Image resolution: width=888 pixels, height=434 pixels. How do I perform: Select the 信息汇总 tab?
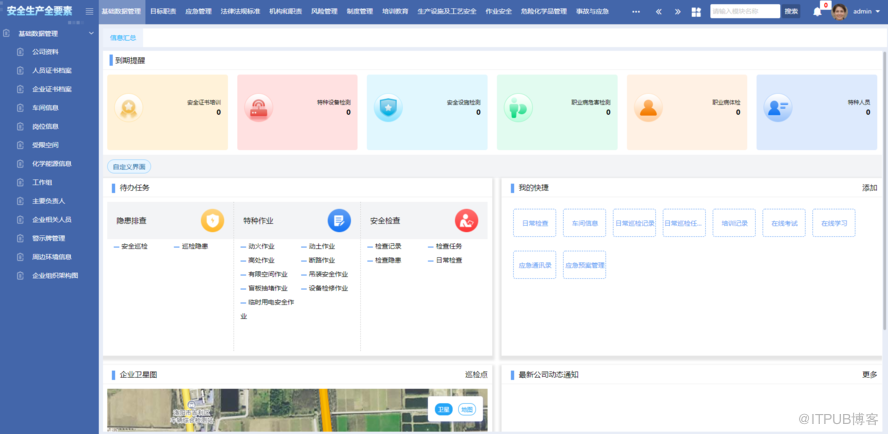[x=123, y=37]
